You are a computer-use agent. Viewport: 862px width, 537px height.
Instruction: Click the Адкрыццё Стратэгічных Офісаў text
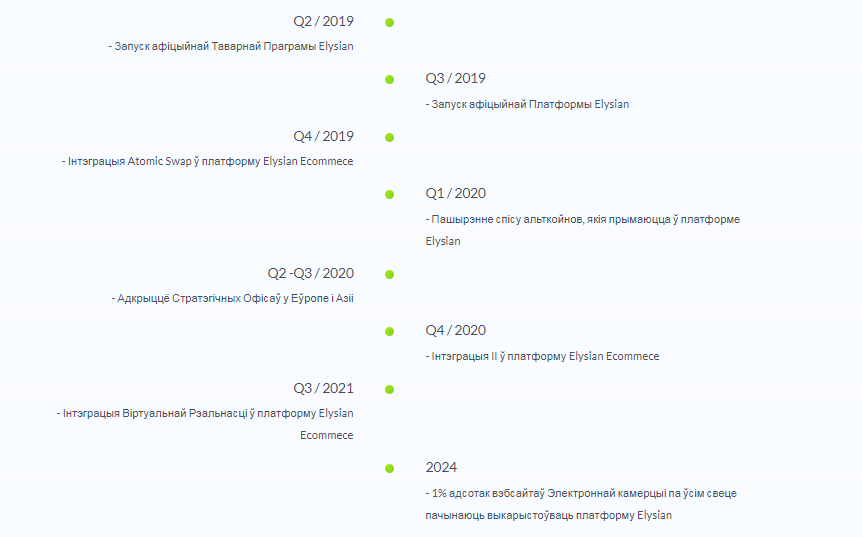233,298
